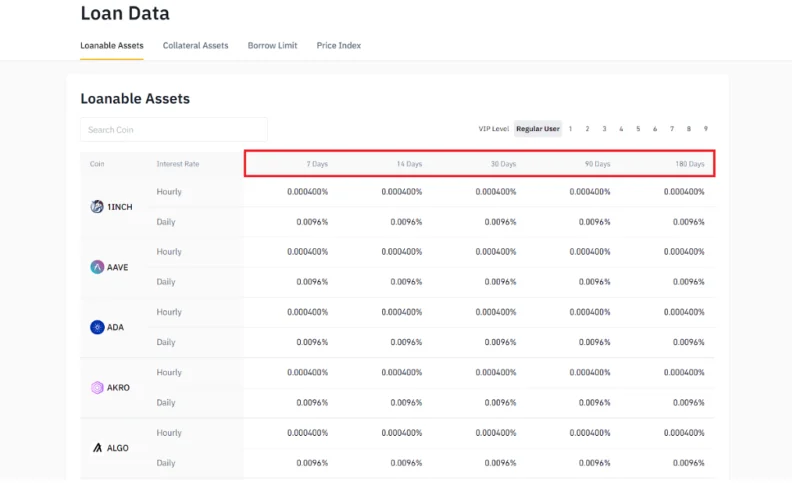Click the ALGO Daily row label

coord(166,463)
